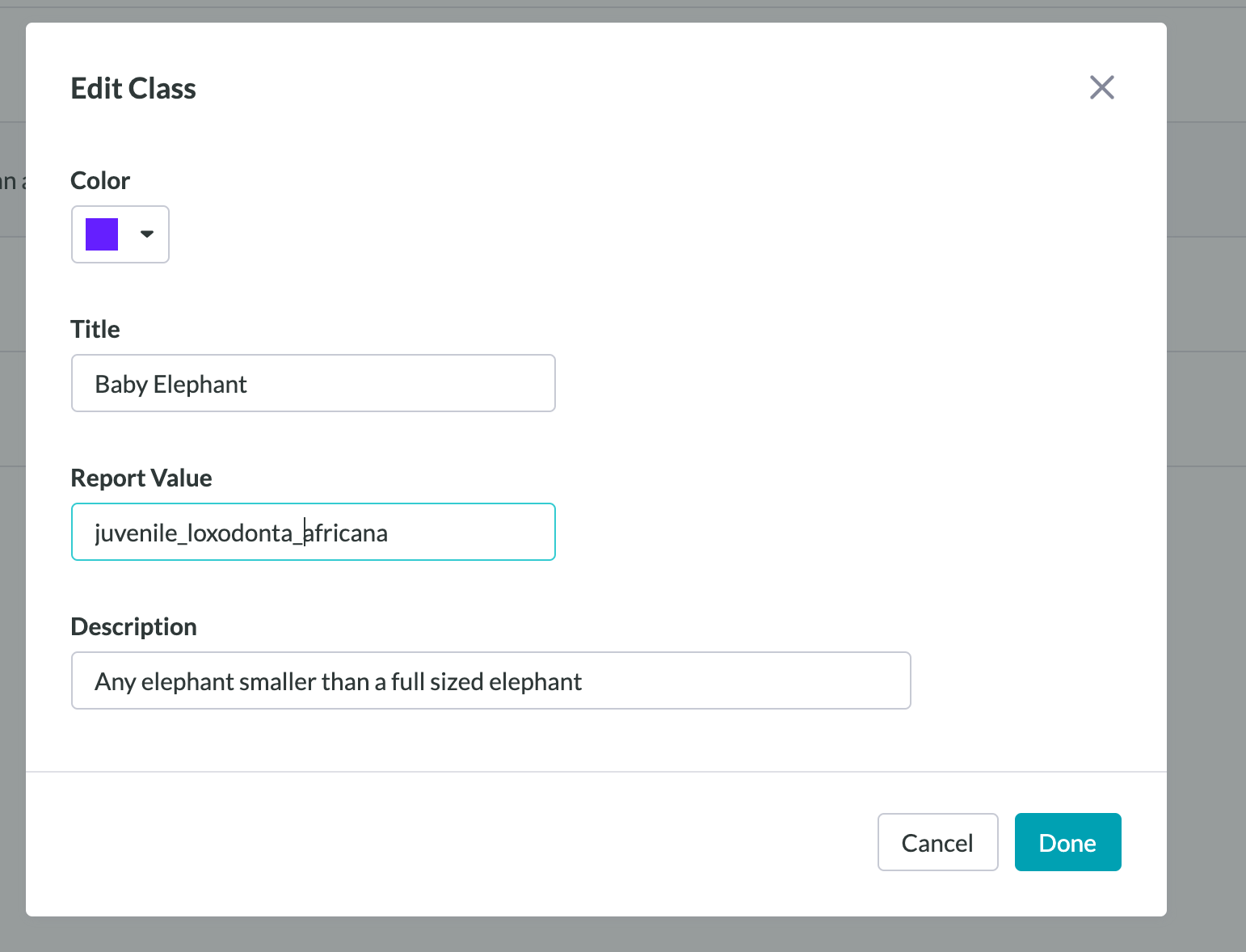Open the Color dropdown arrow

[x=146, y=234]
